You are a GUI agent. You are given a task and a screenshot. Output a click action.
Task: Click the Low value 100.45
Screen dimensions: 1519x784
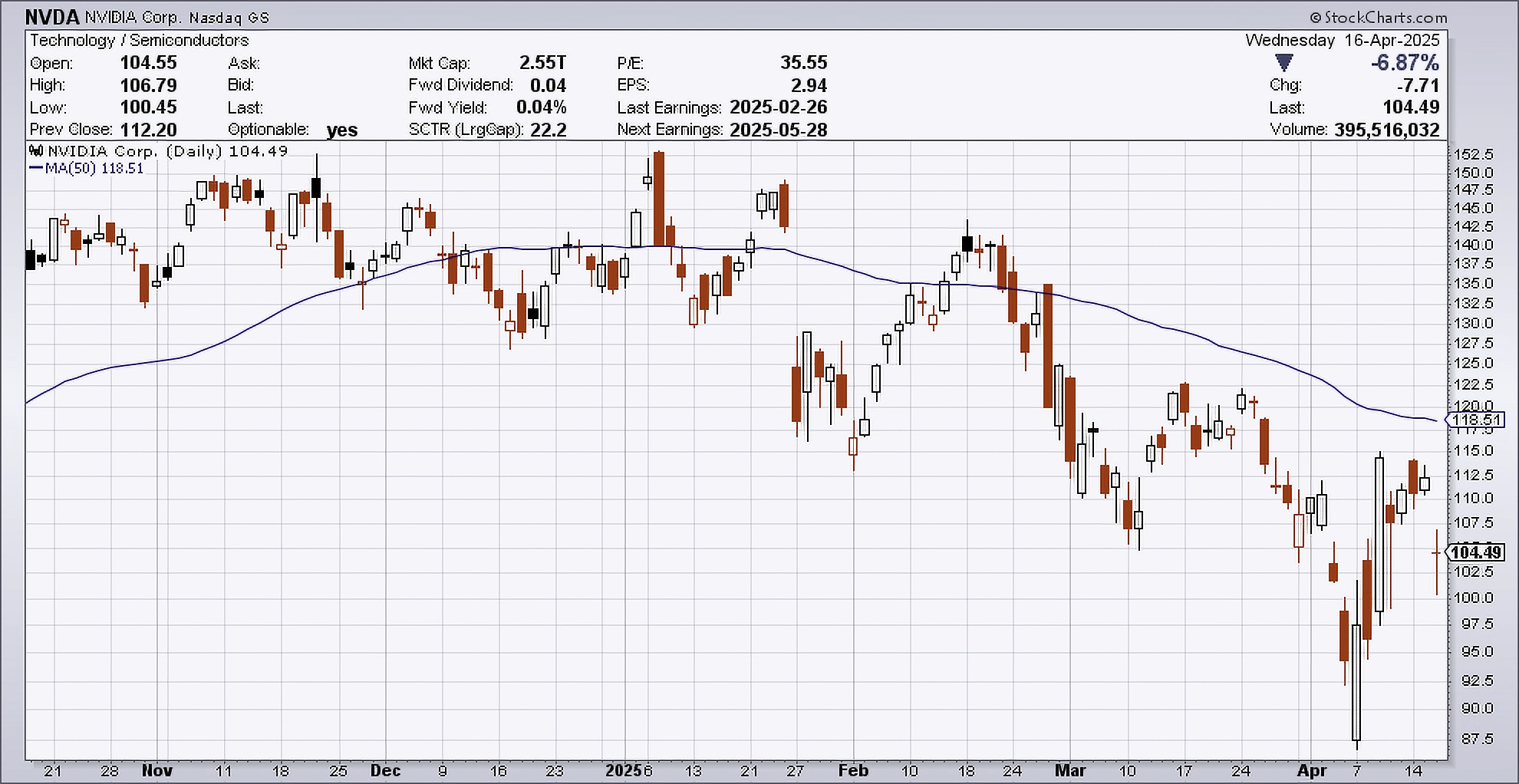click(x=148, y=107)
